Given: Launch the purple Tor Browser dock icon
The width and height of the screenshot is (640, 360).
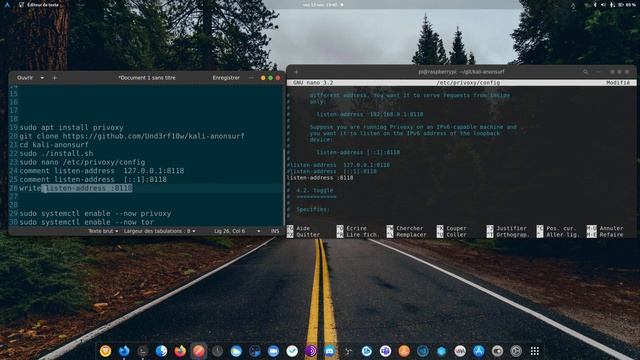Looking at the screenshot, I should 311,351.
